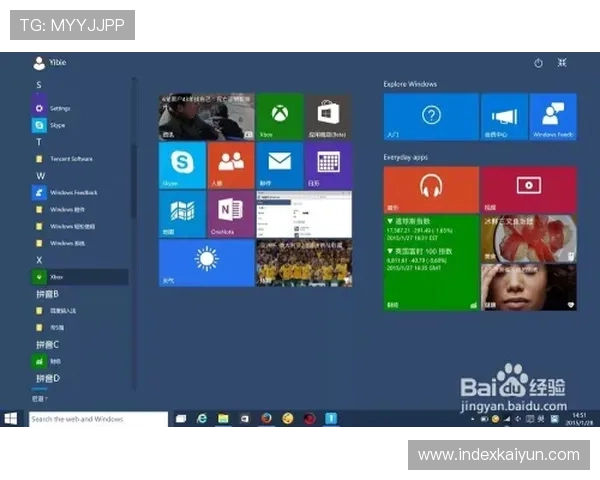Open the Weather sun tile
Screen dimensions: 600x480
206,263
